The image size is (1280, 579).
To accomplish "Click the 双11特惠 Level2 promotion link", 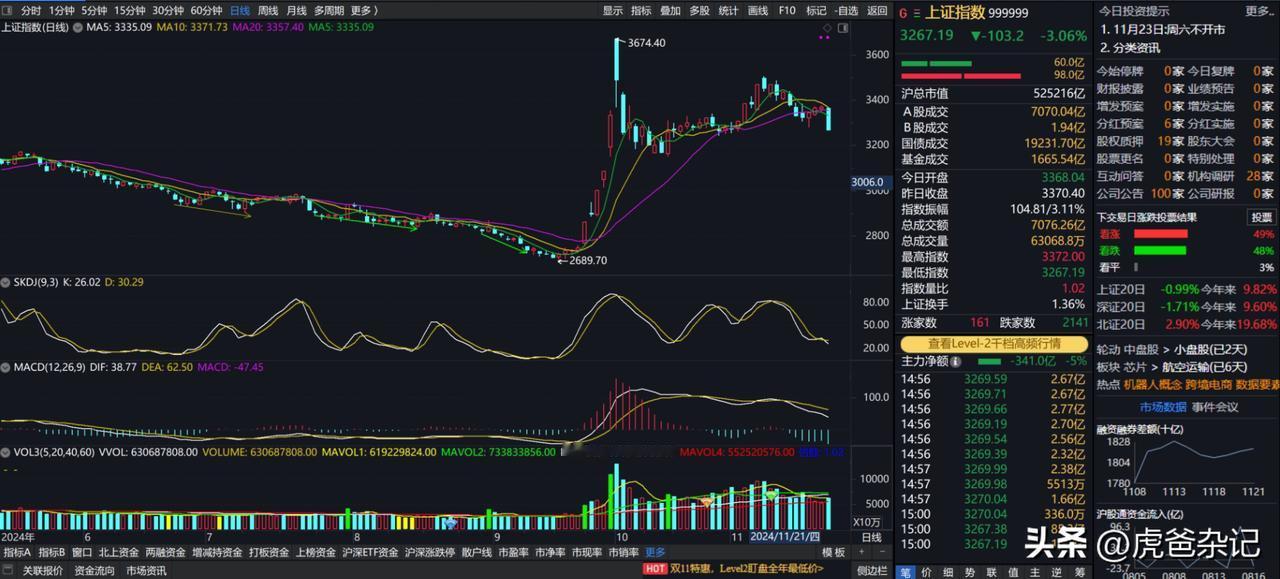I will click(x=747, y=569).
